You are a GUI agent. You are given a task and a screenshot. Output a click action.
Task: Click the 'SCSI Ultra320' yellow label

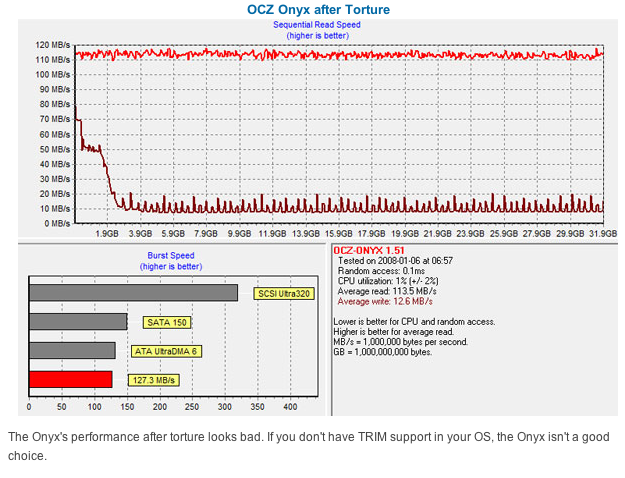[284, 294]
